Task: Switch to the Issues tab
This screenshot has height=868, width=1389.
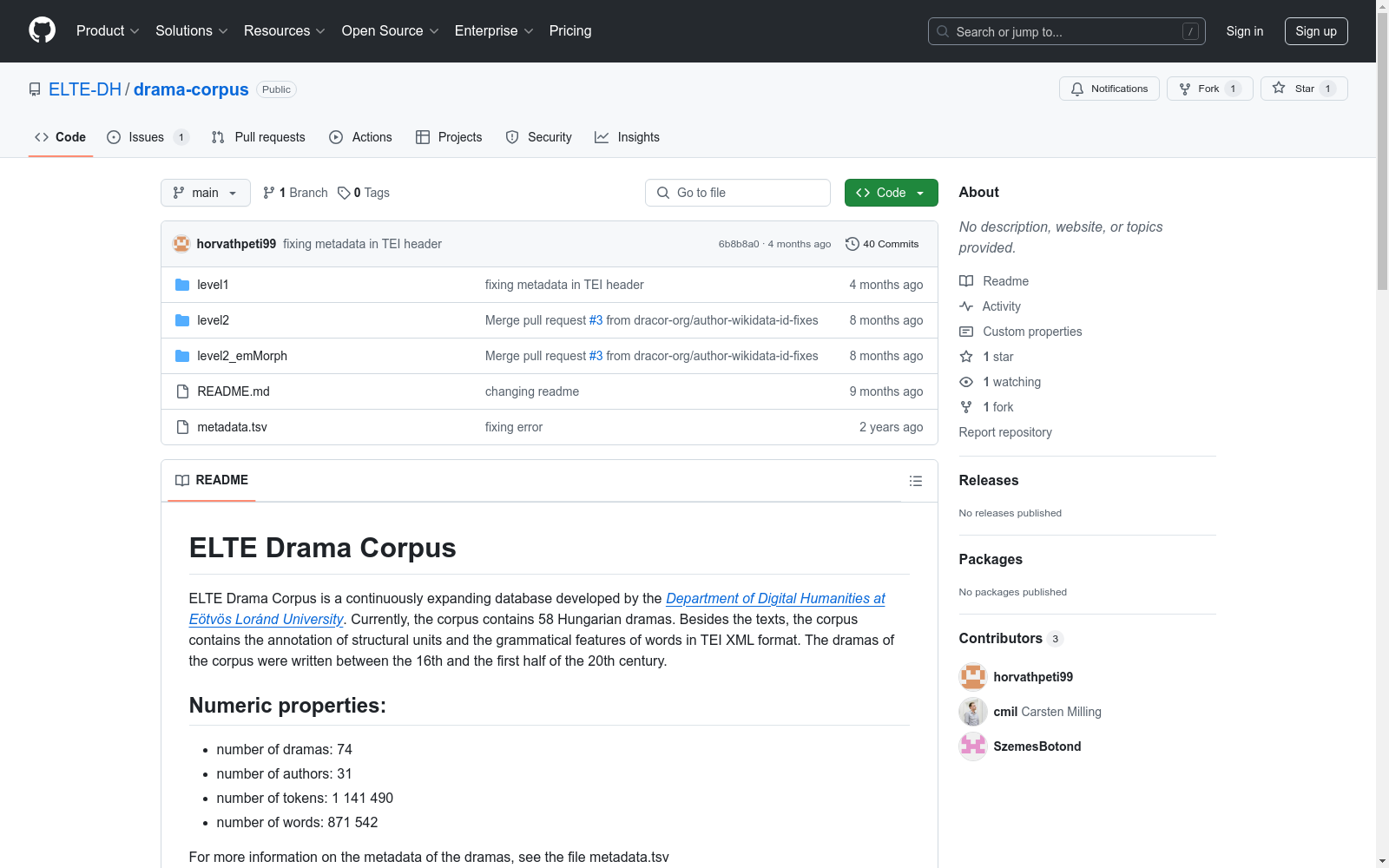Action: (x=147, y=137)
